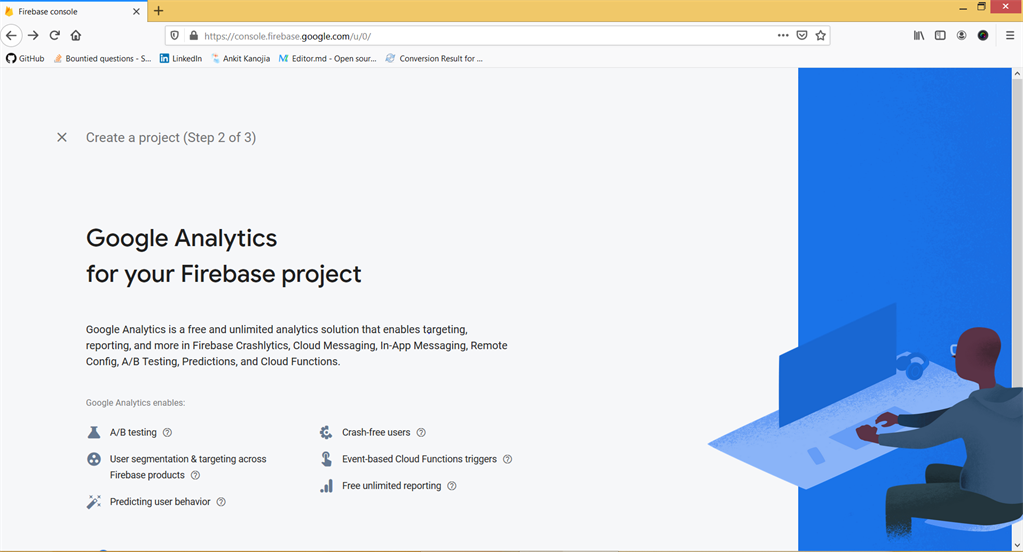Show help for Free unlimited reporting
Viewport: 1023px width, 552px height.
(451, 486)
